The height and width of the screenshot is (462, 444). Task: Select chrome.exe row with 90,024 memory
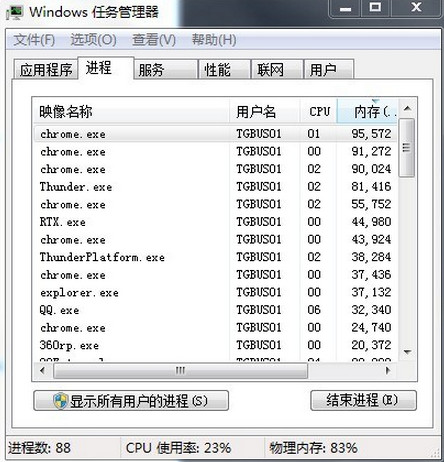[216, 169]
